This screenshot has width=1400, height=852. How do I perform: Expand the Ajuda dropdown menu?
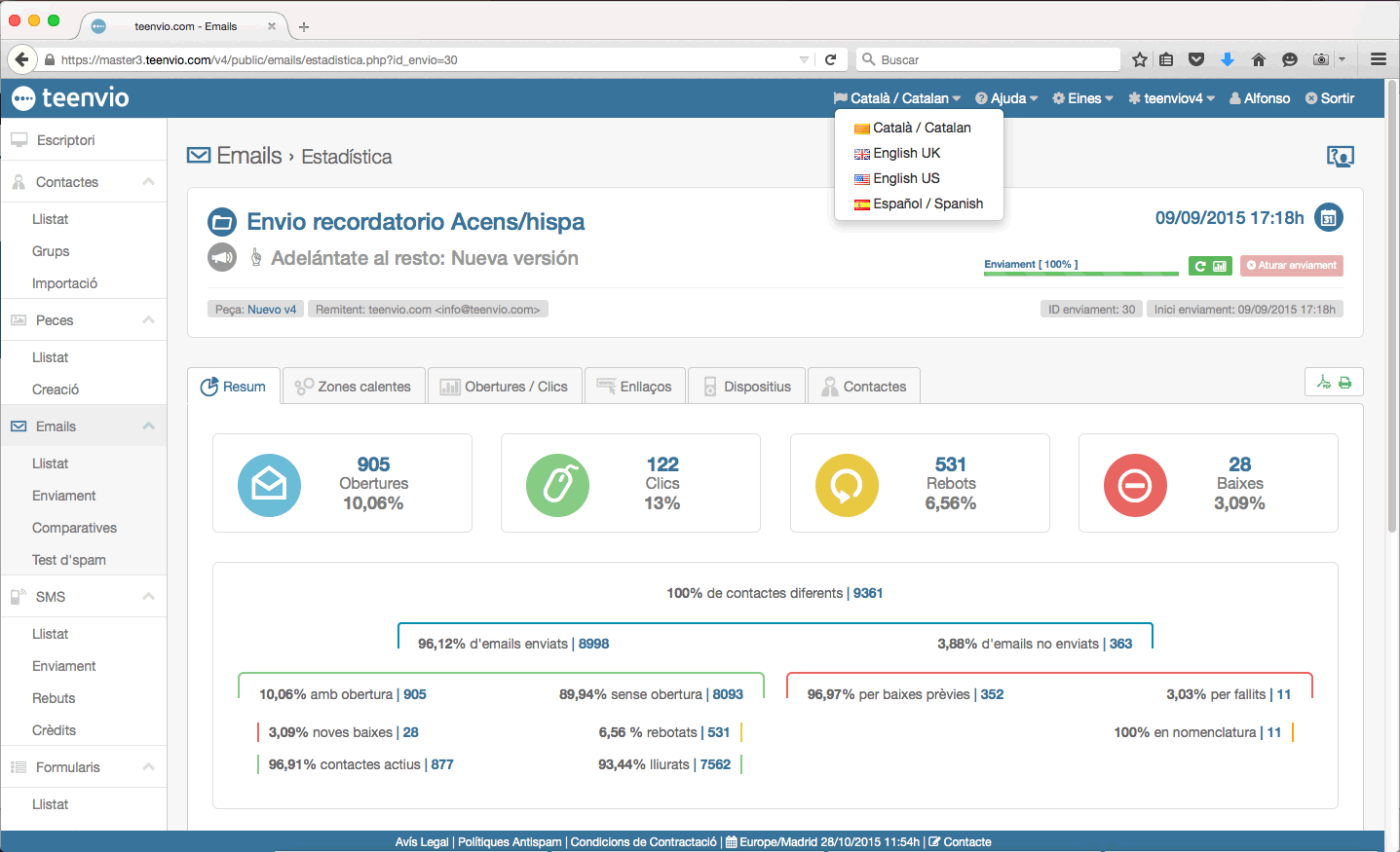click(x=1006, y=98)
